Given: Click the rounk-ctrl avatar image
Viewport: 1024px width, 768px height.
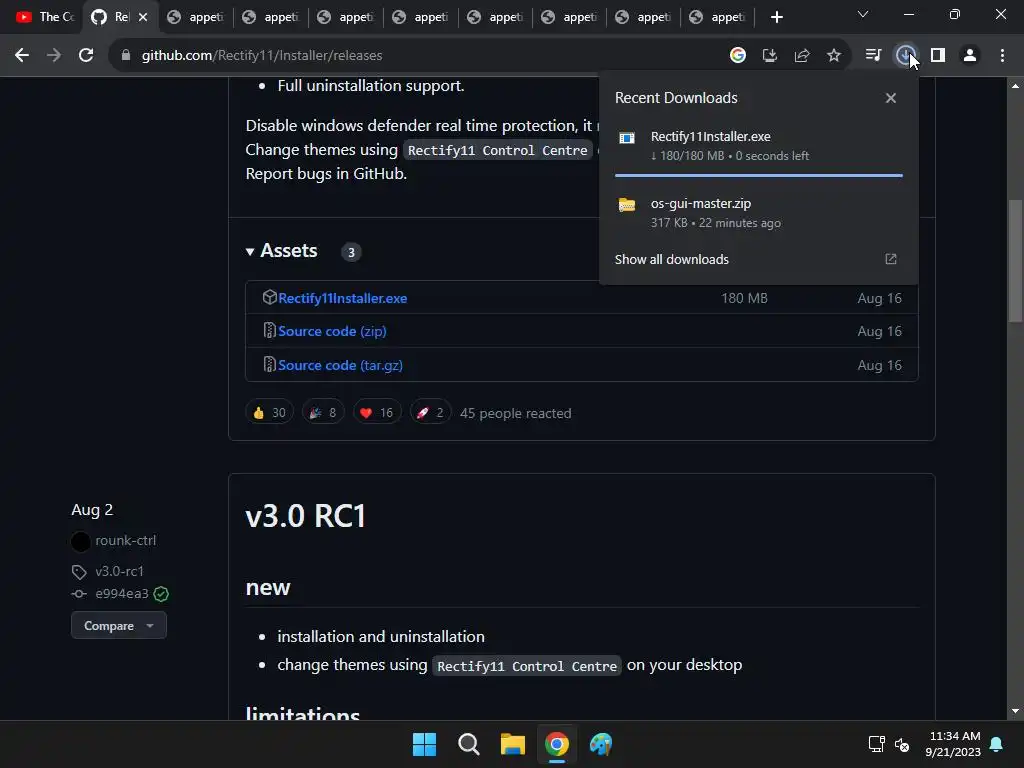Looking at the screenshot, I should tap(80, 541).
